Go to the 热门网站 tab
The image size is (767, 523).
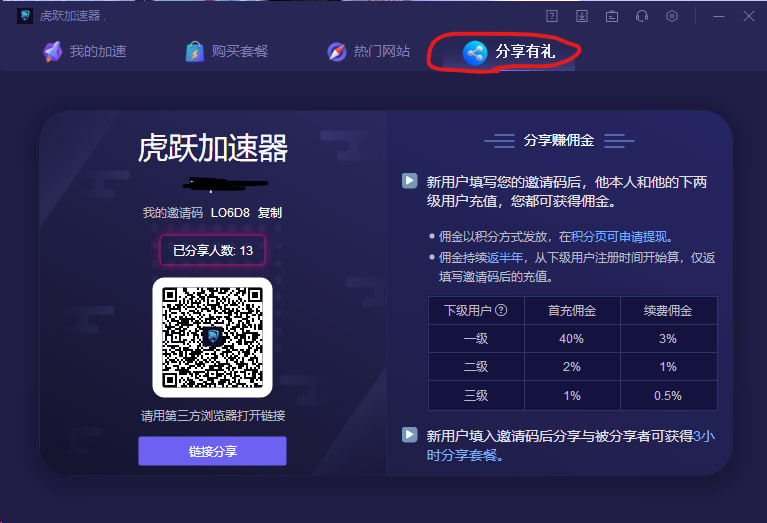(x=368, y=51)
